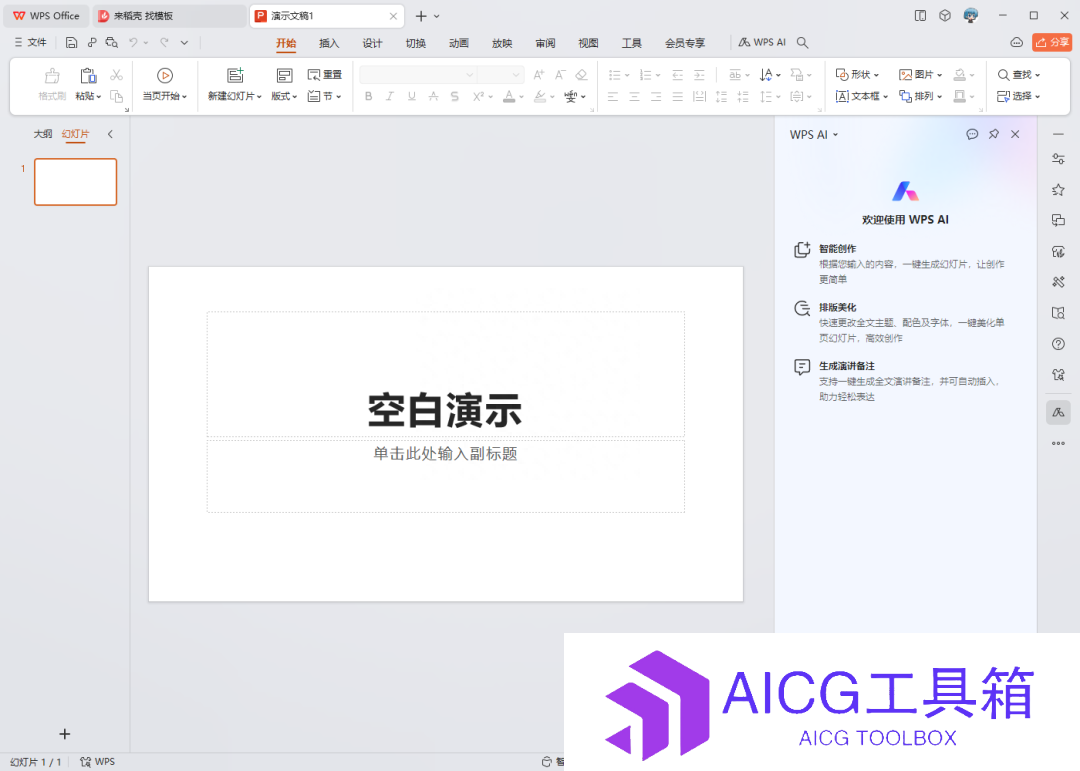Image resolution: width=1080 pixels, height=771 pixels.
Task: Decrease font size with A- icon
Action: point(561,74)
